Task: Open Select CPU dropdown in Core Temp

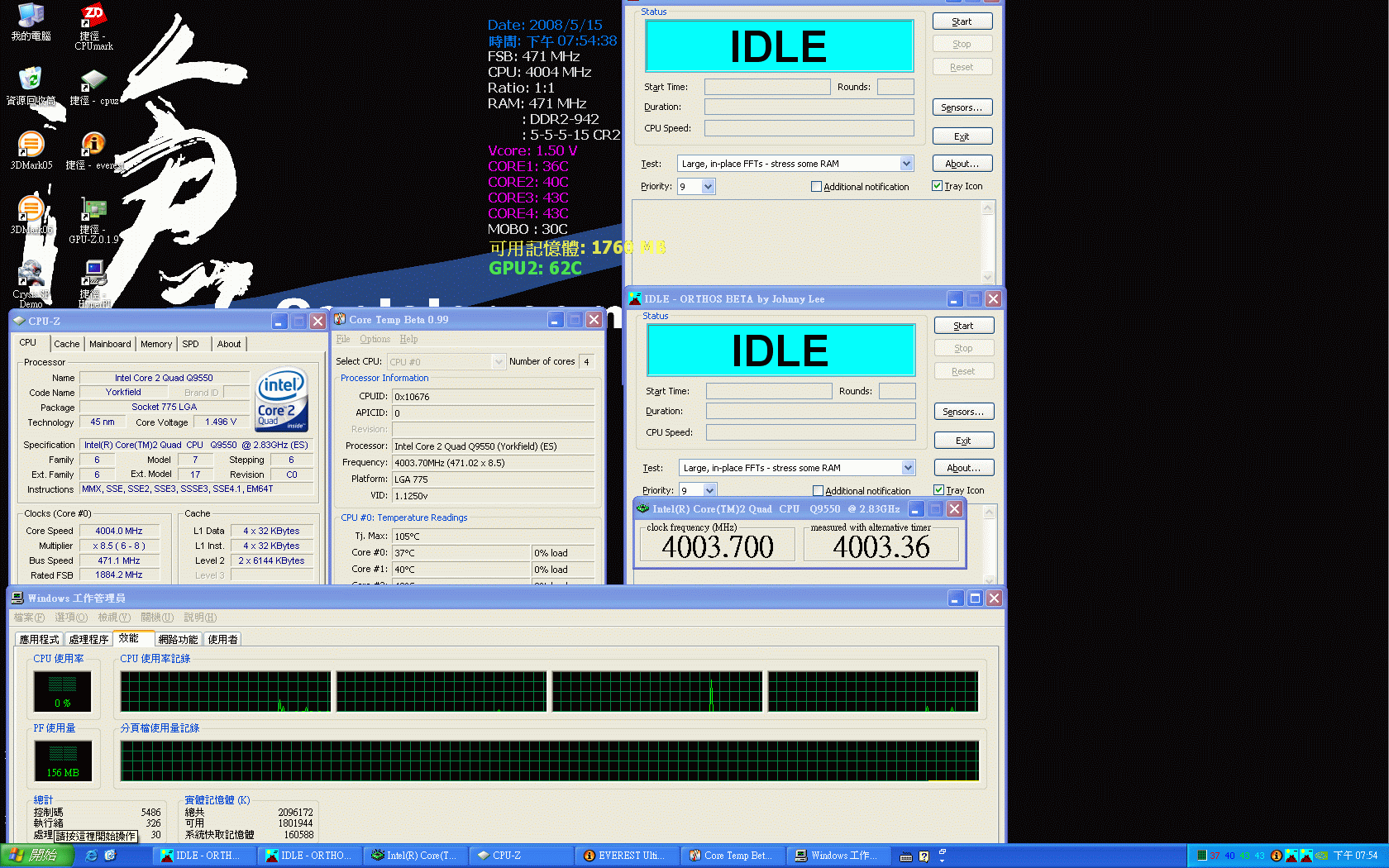Action: (498, 361)
